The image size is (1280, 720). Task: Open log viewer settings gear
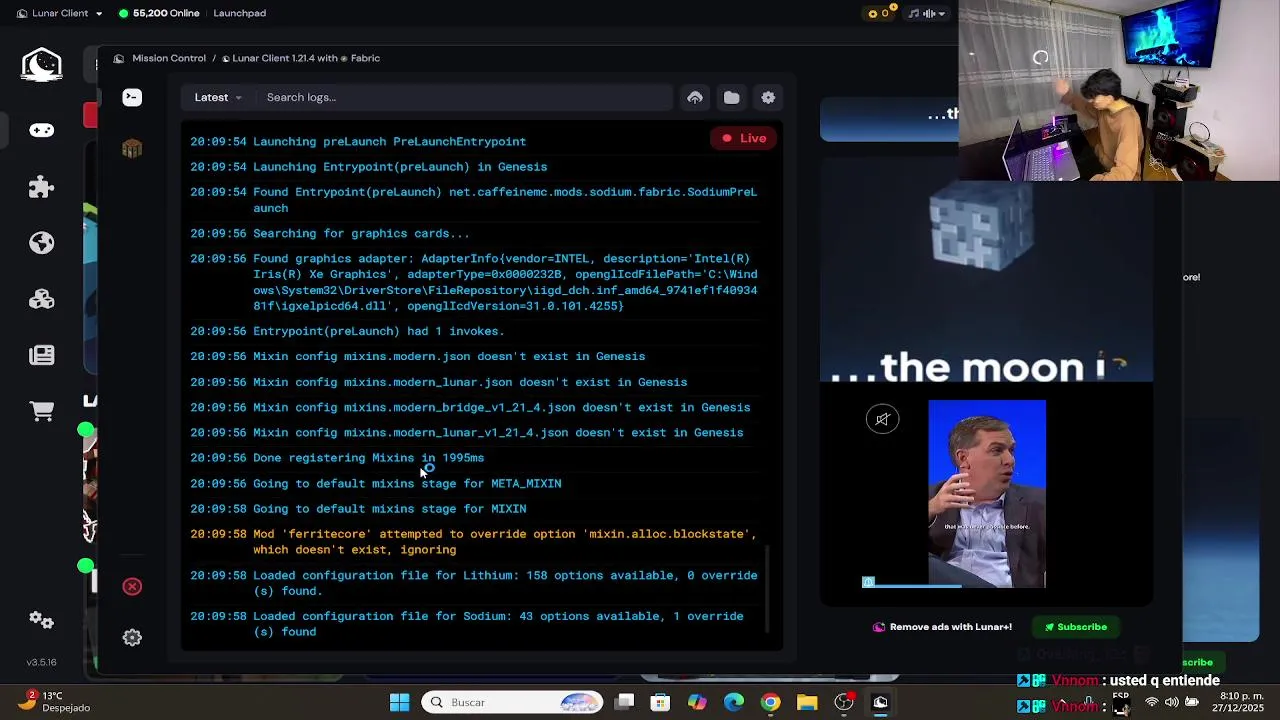(768, 97)
